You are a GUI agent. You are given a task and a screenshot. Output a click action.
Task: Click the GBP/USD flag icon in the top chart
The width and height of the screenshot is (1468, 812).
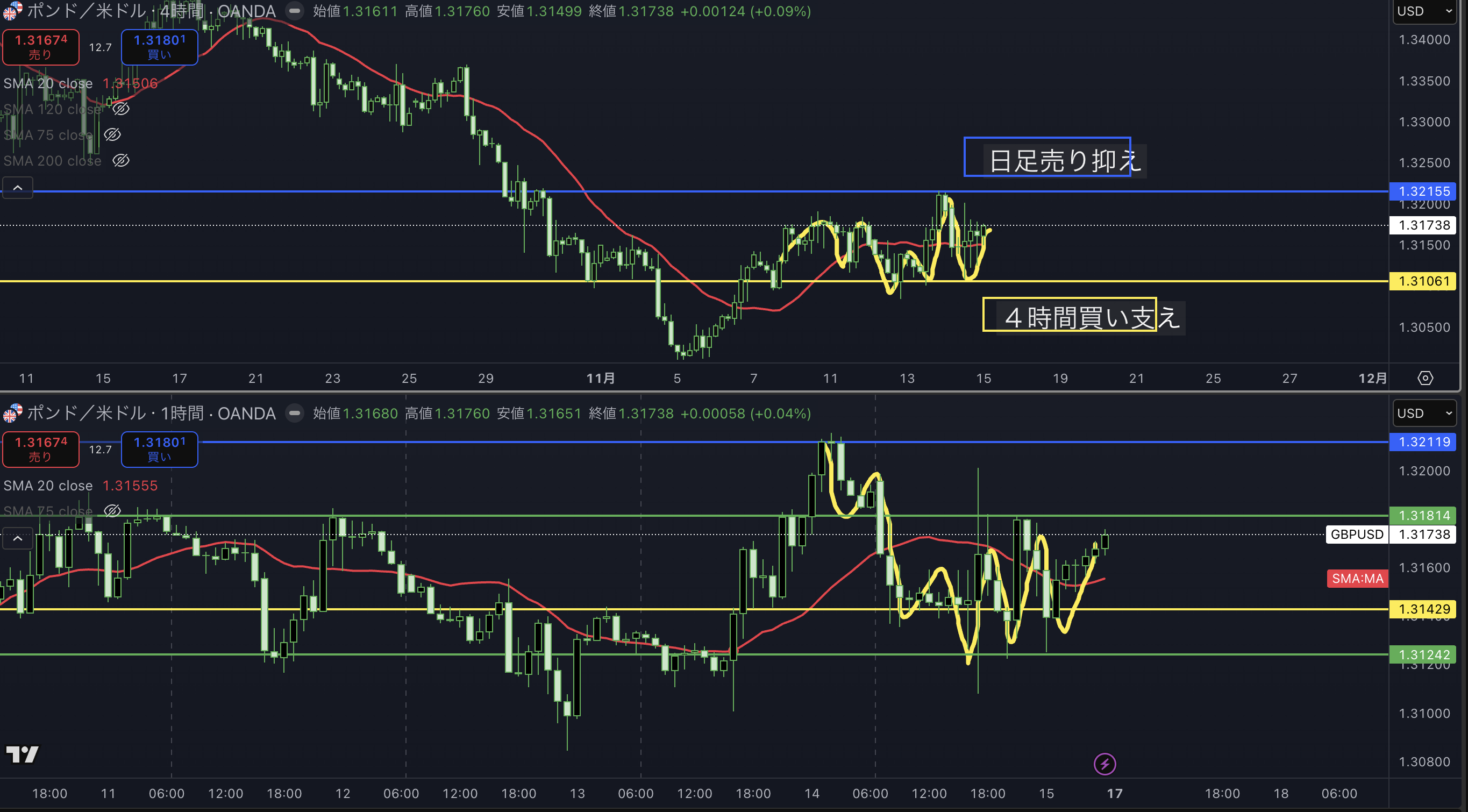pyautogui.click(x=12, y=11)
